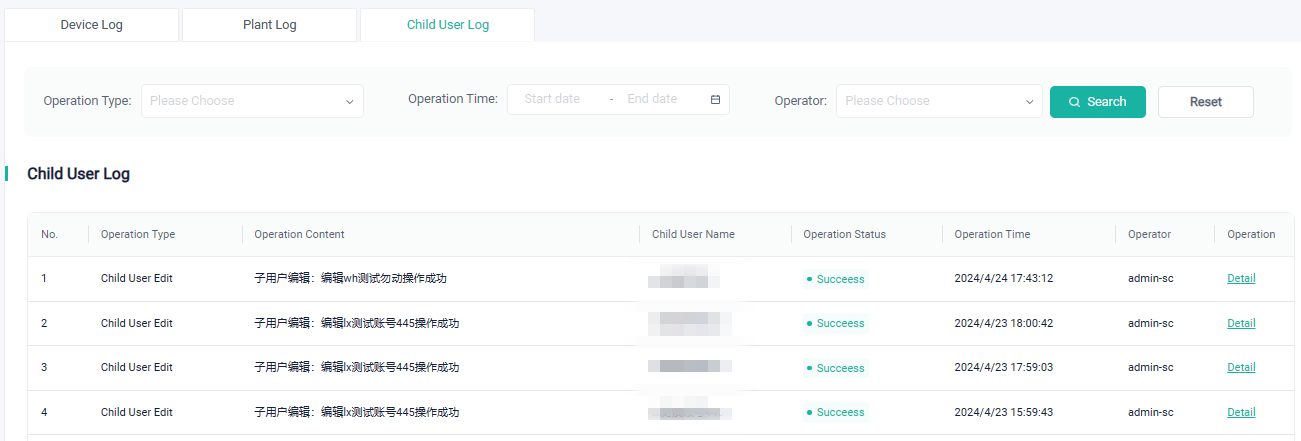Select the time 2024/4/23 17:59:03

[x=1003, y=367]
